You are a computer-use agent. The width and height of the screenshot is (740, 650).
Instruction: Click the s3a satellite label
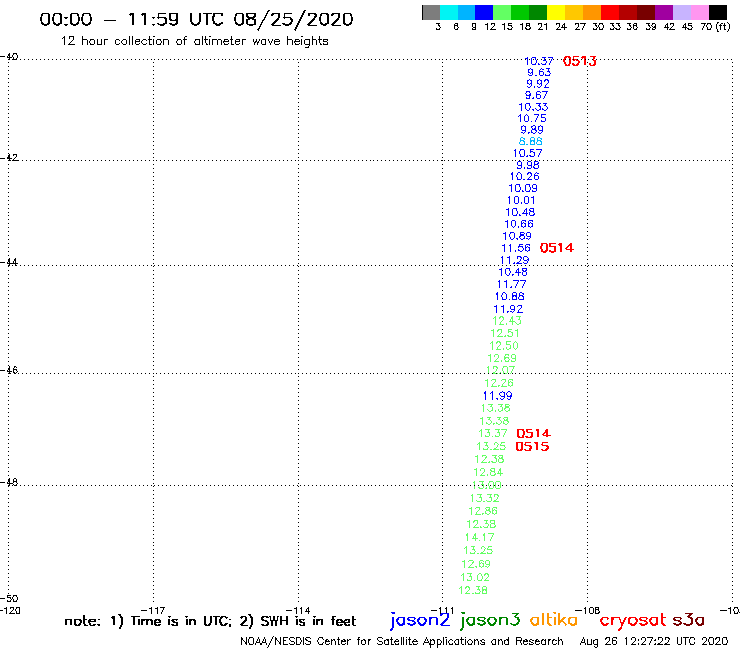pyautogui.click(x=688, y=620)
